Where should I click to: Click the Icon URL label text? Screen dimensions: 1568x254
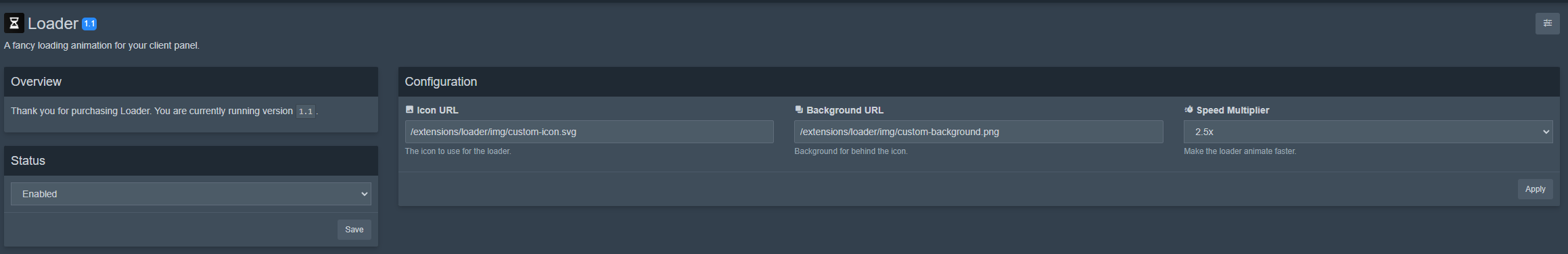point(438,110)
